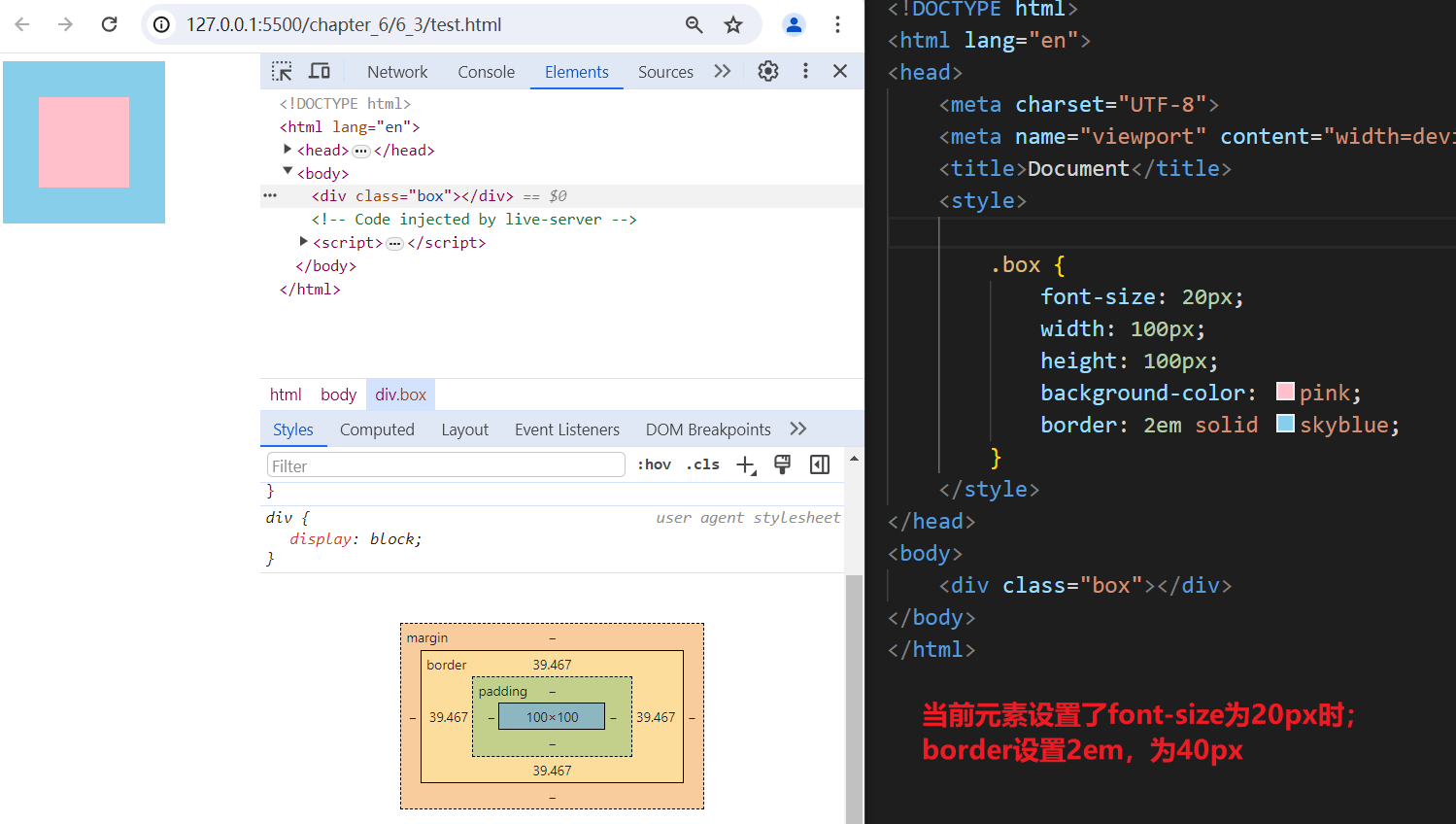The height and width of the screenshot is (824, 1456).
Task: Switch to the Console tab
Action: (486, 72)
